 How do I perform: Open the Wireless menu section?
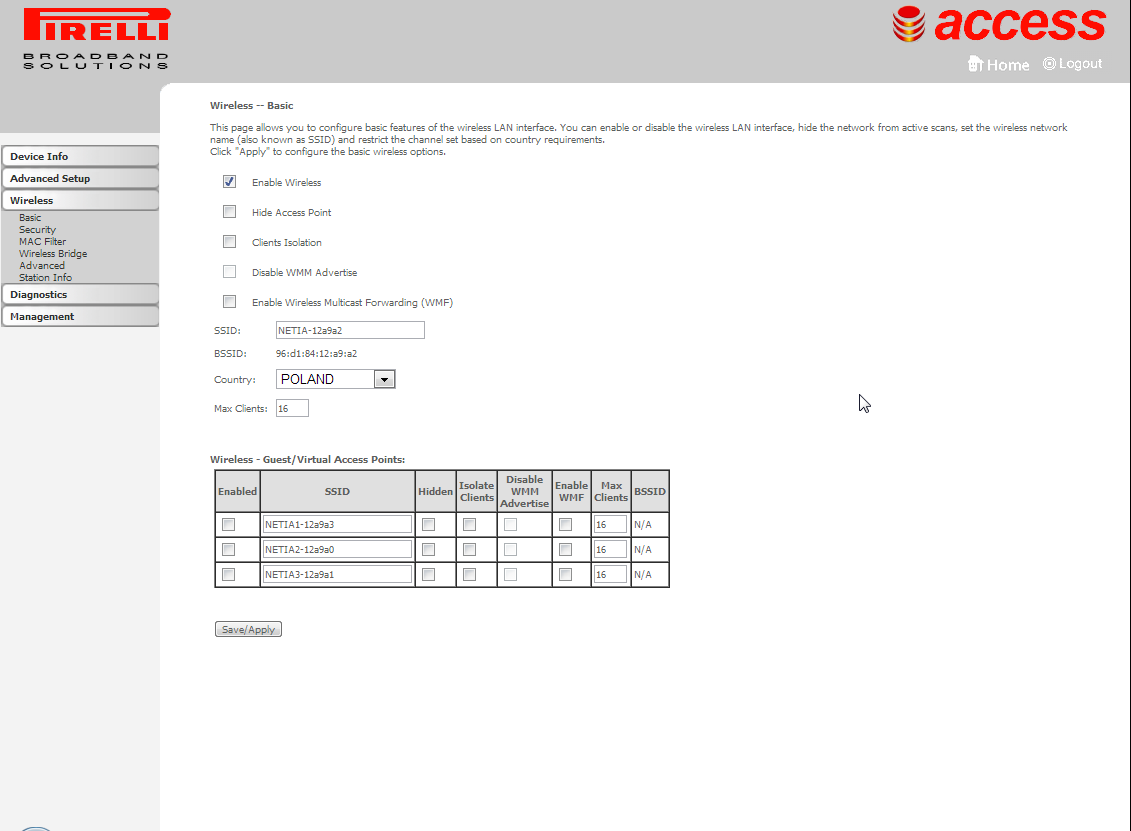click(80, 201)
